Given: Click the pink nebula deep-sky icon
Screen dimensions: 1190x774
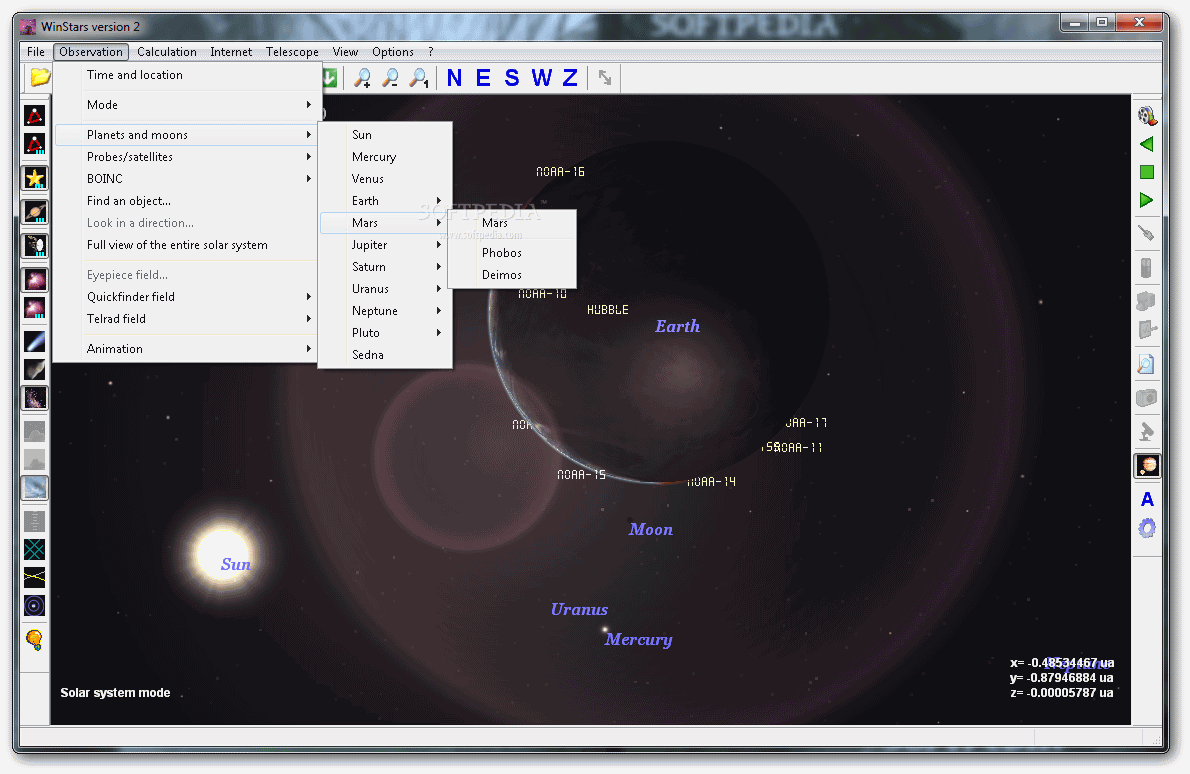Looking at the screenshot, I should coord(35,279).
